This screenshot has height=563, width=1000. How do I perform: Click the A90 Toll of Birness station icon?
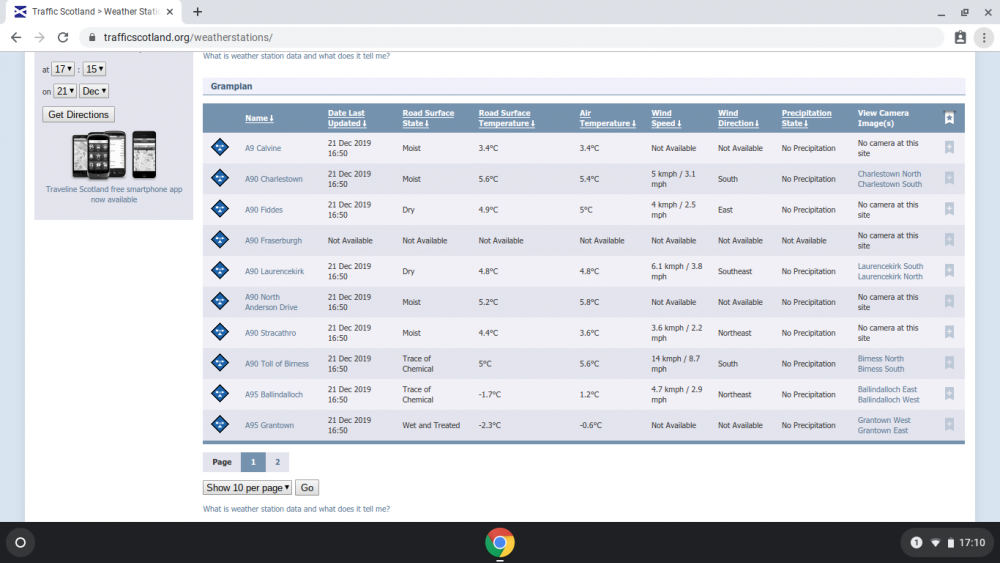[x=220, y=363]
